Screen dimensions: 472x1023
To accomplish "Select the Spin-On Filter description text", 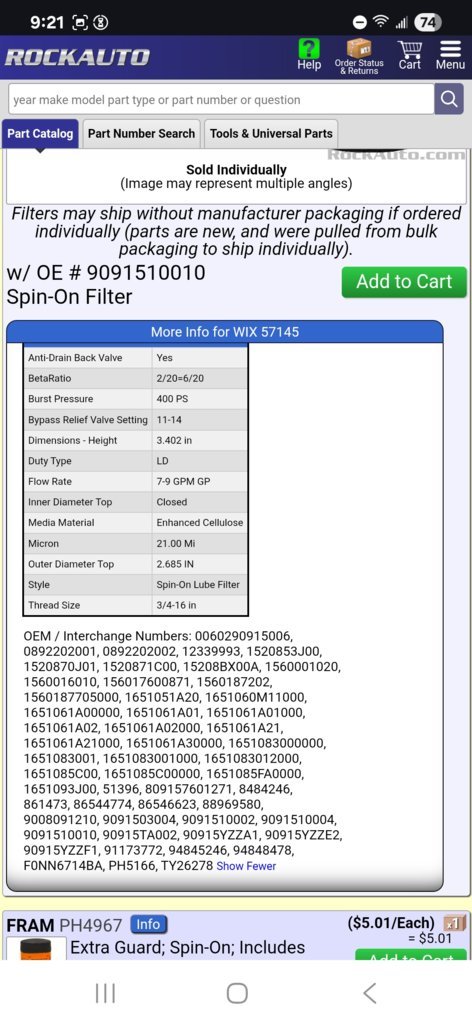I will 69,298.
